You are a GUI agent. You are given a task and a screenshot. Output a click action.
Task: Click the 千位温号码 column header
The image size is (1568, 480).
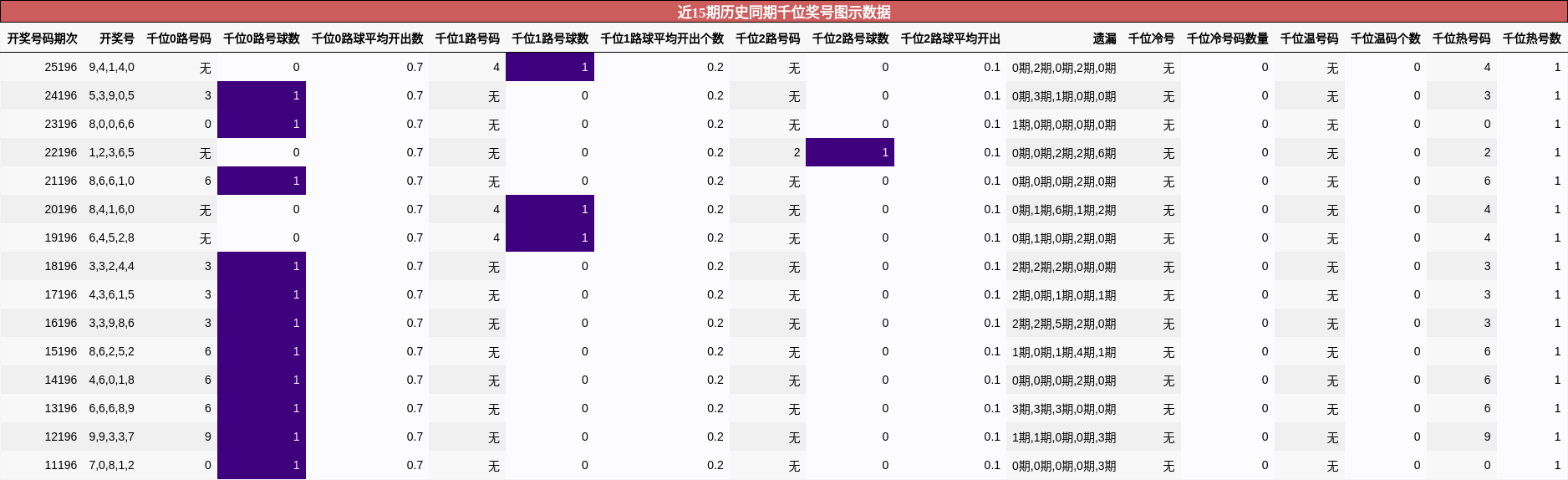1309,38
